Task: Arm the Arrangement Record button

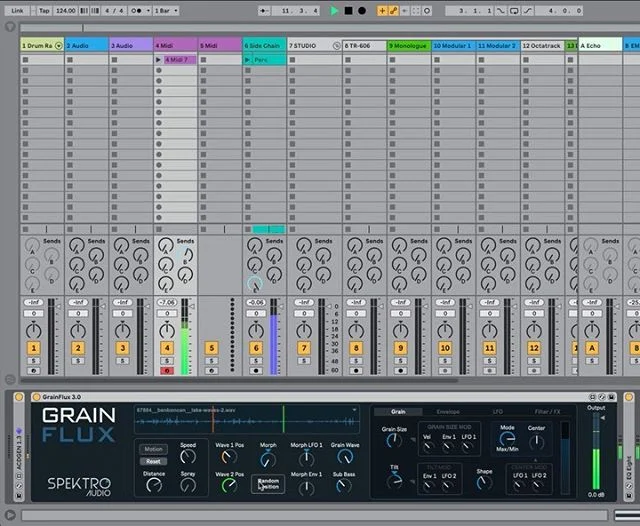Action: pyautogui.click(x=362, y=11)
